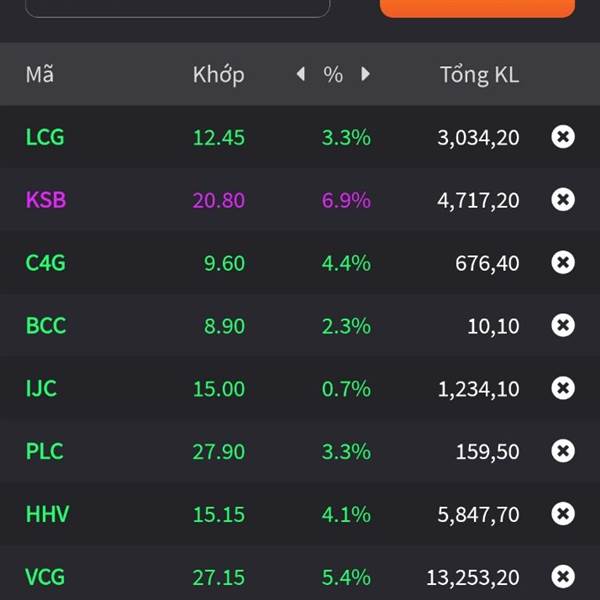Open the KSB stock symbol

[46, 200]
